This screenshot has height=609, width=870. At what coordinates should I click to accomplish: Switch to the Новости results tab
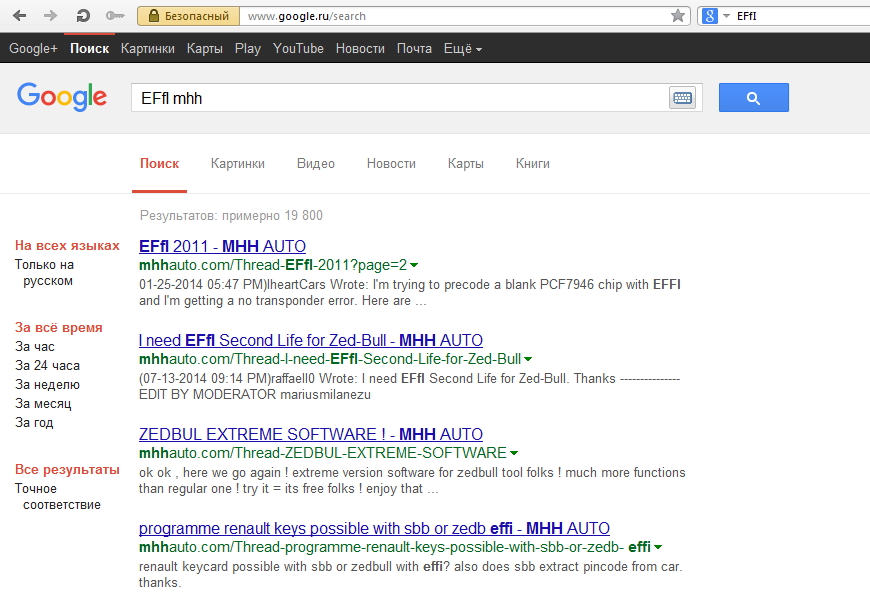point(391,164)
